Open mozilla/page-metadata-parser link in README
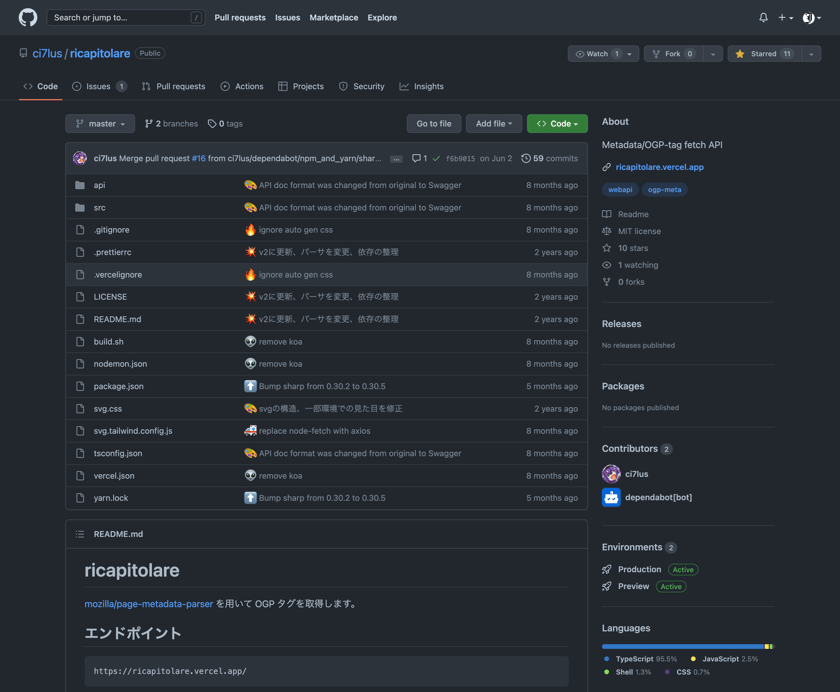840x692 pixels. 148,604
